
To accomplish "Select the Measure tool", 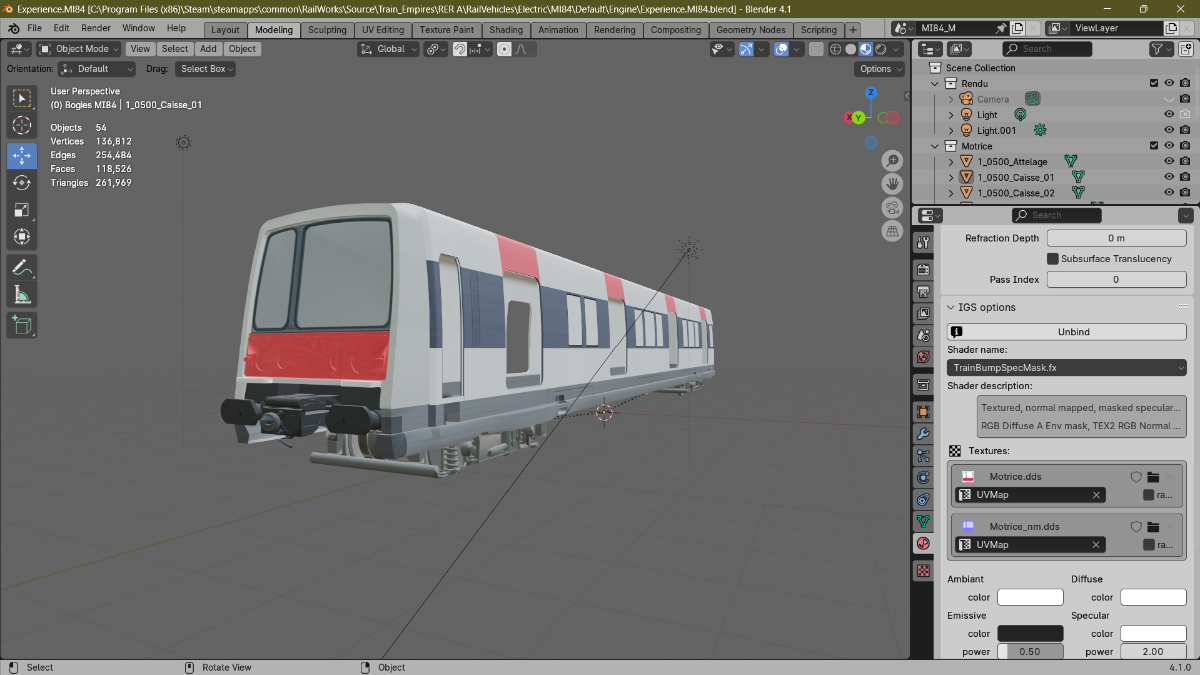I will tap(22, 295).
